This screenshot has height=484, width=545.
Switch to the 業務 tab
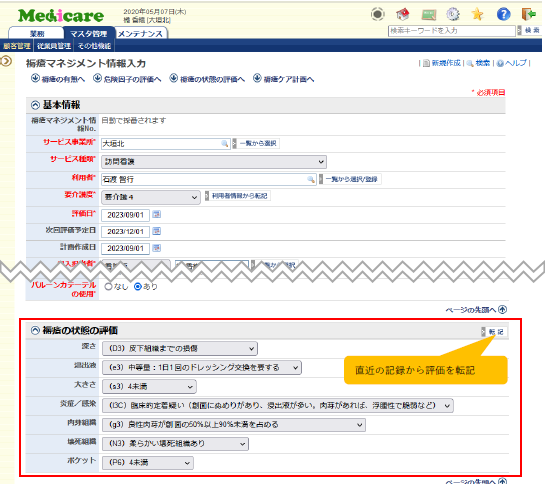(x=37, y=33)
